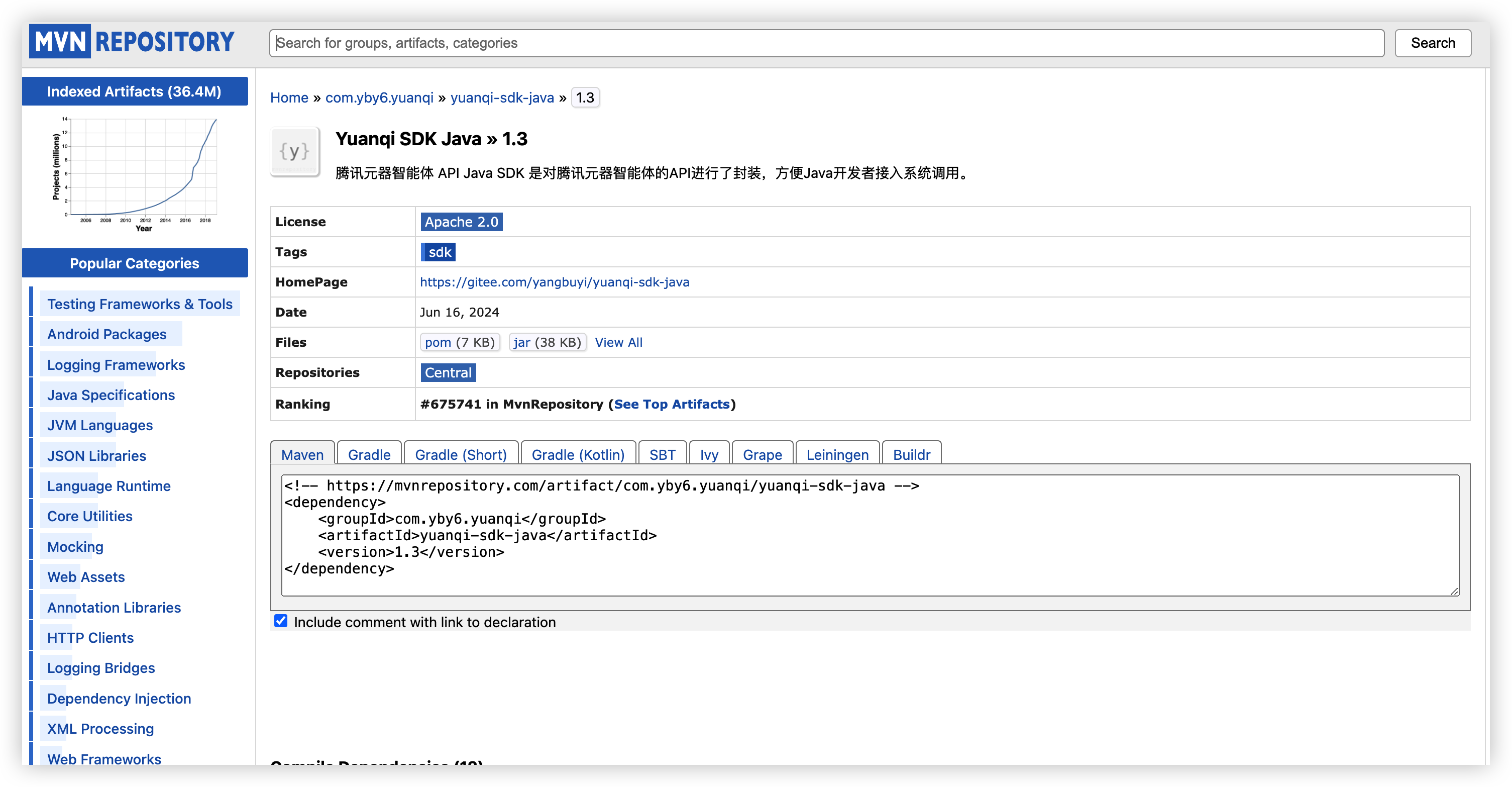Click the sdk tag
1512x787 pixels.
tap(439, 252)
